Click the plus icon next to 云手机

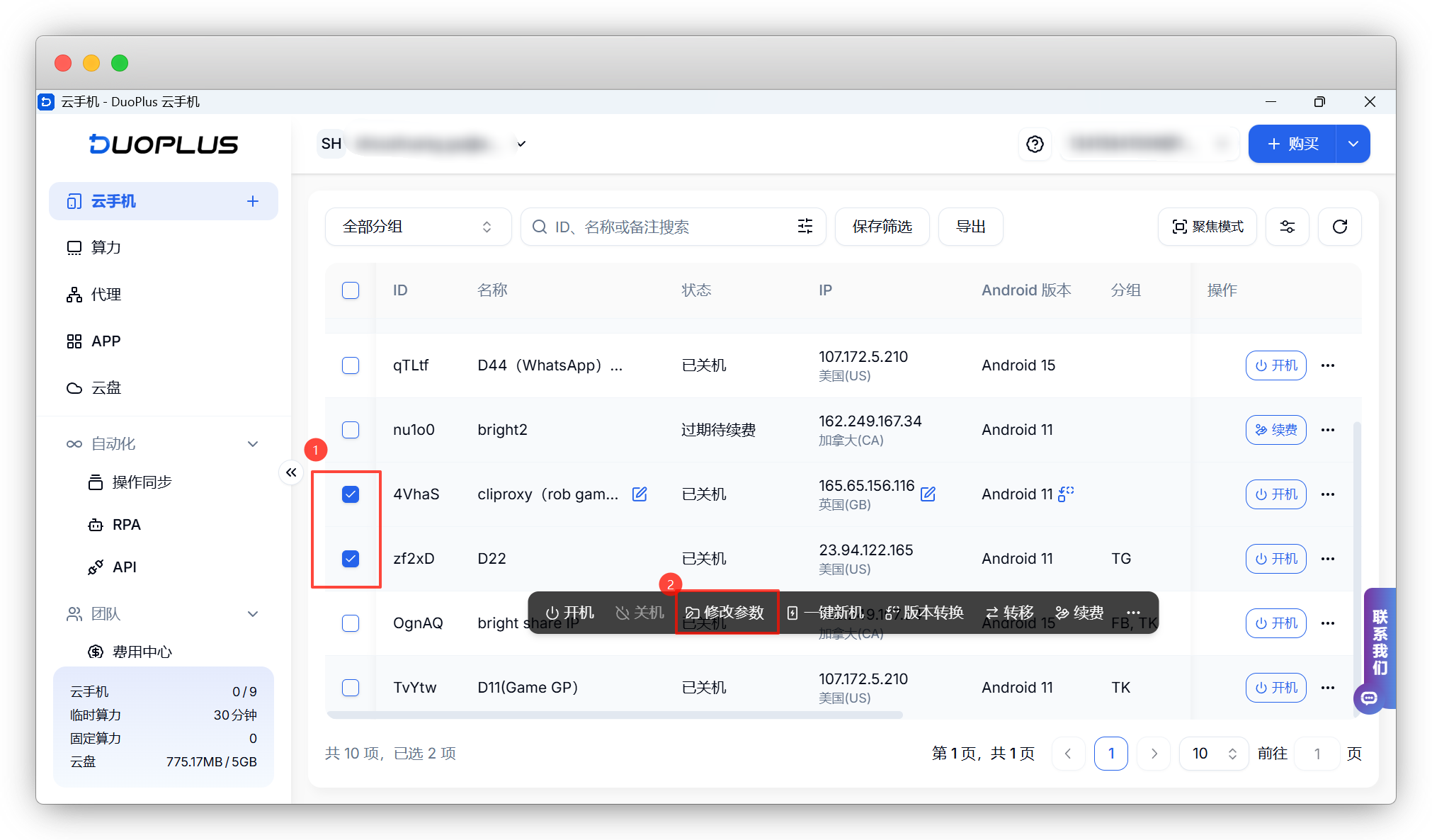[x=253, y=201]
